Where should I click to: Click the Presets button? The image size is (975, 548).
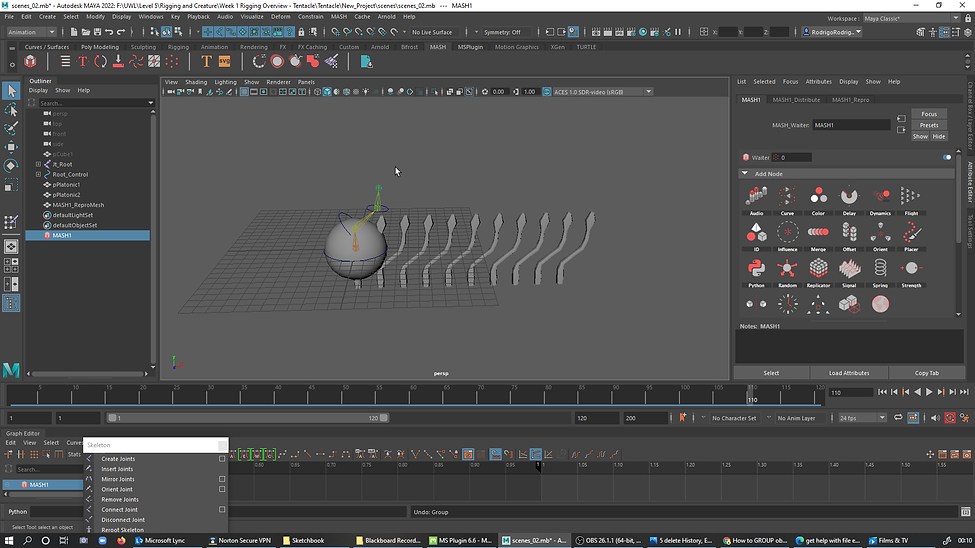(929, 125)
